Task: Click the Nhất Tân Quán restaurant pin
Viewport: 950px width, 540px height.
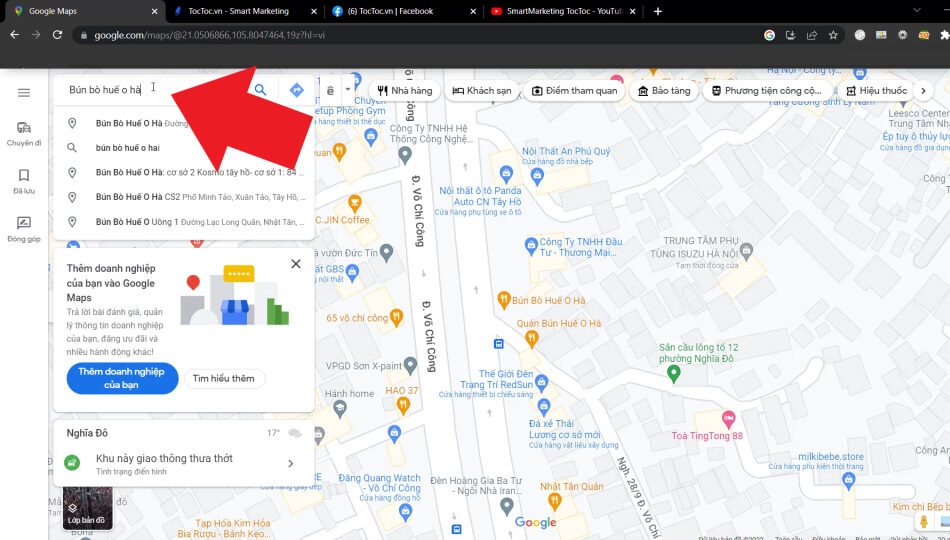Action: (x=554, y=501)
